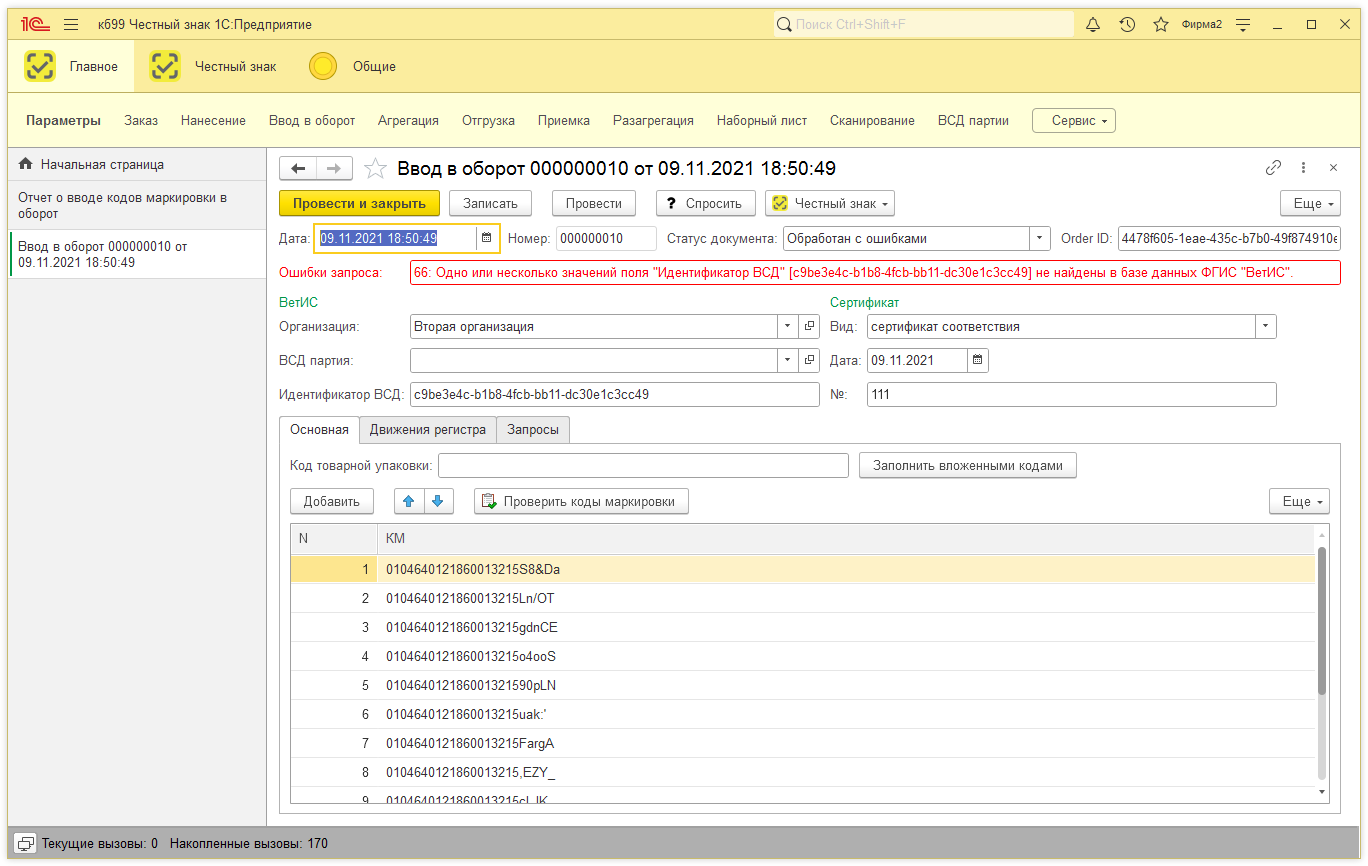Open Статус документа dropdown
This screenshot has width=1368, height=866.
tap(1040, 238)
